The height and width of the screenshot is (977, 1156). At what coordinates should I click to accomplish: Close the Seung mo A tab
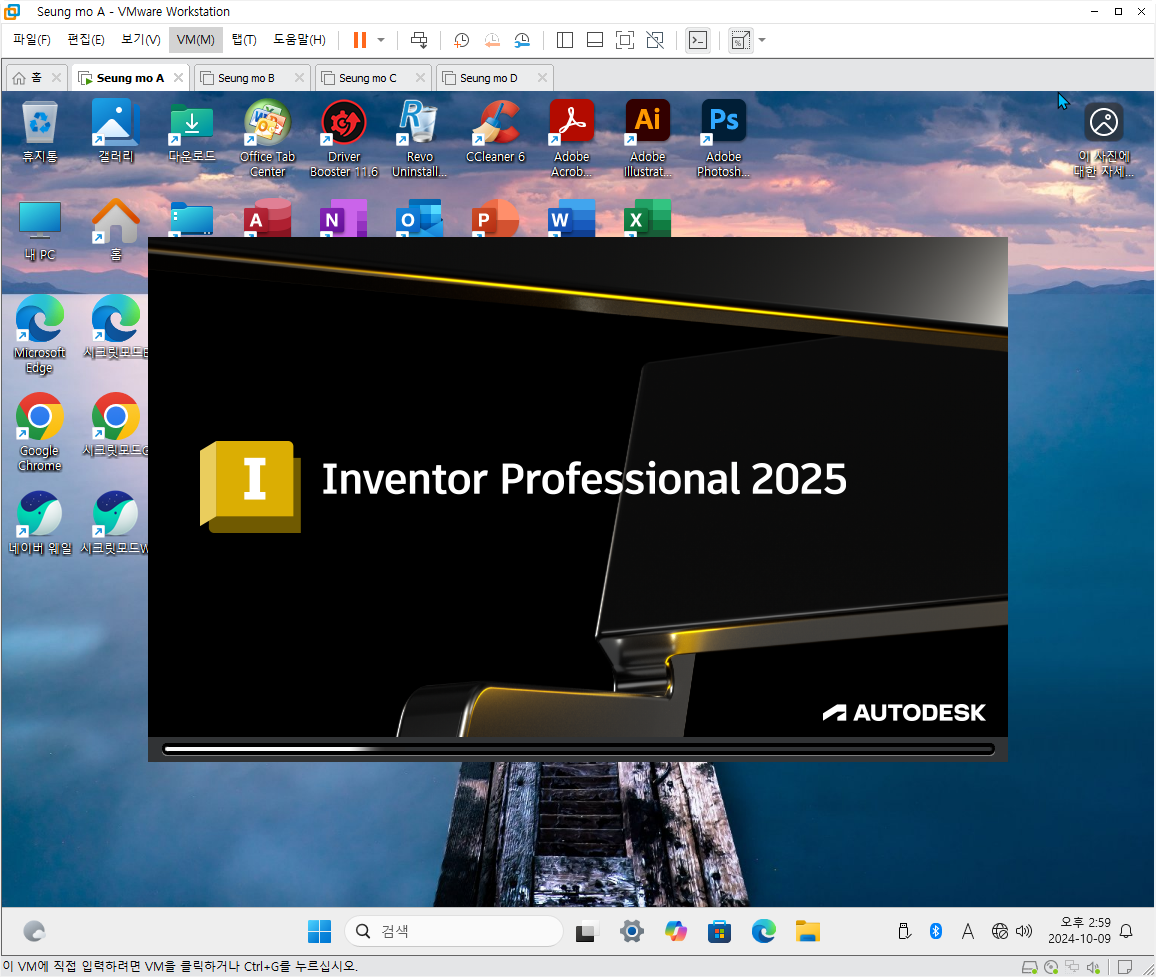pos(178,77)
